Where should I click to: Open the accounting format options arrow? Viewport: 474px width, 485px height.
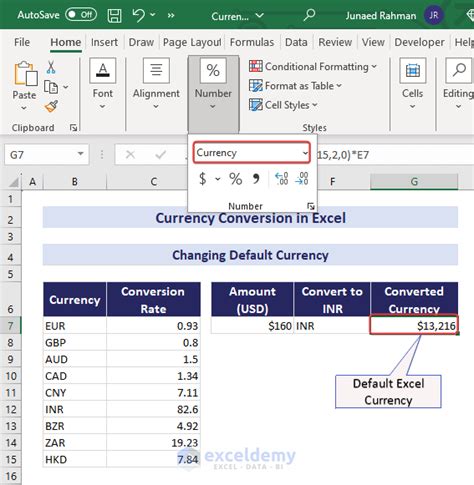218,179
